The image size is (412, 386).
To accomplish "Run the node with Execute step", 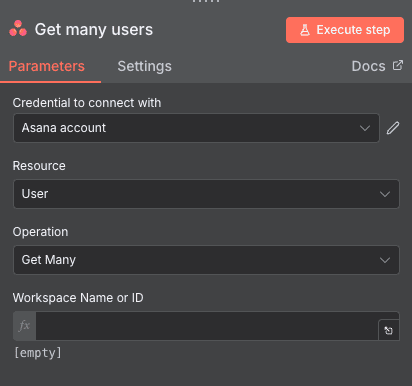I will tap(345, 30).
